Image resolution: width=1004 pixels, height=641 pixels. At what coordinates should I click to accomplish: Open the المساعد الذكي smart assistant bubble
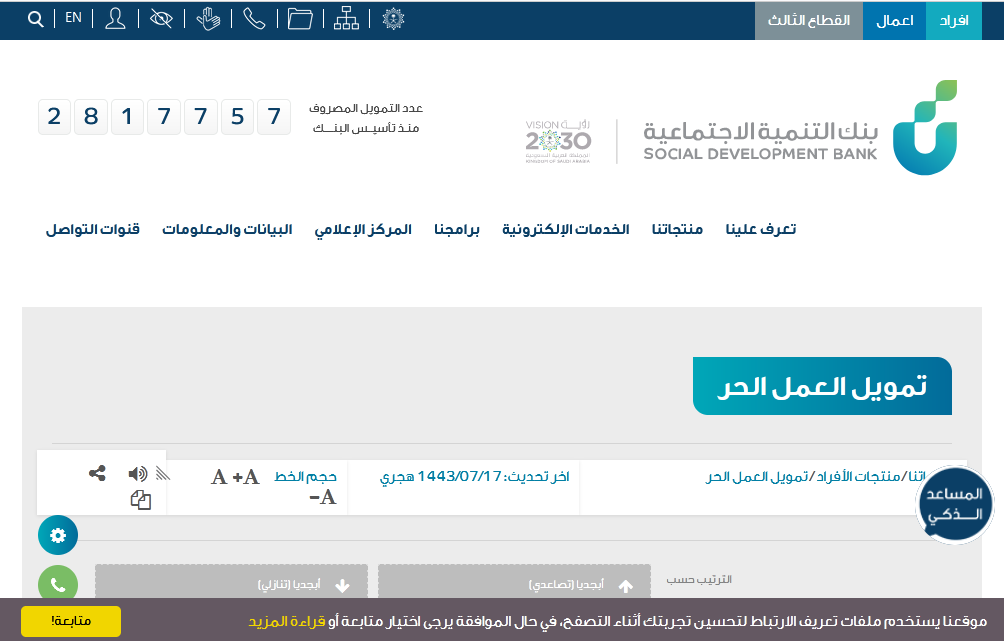(x=955, y=505)
